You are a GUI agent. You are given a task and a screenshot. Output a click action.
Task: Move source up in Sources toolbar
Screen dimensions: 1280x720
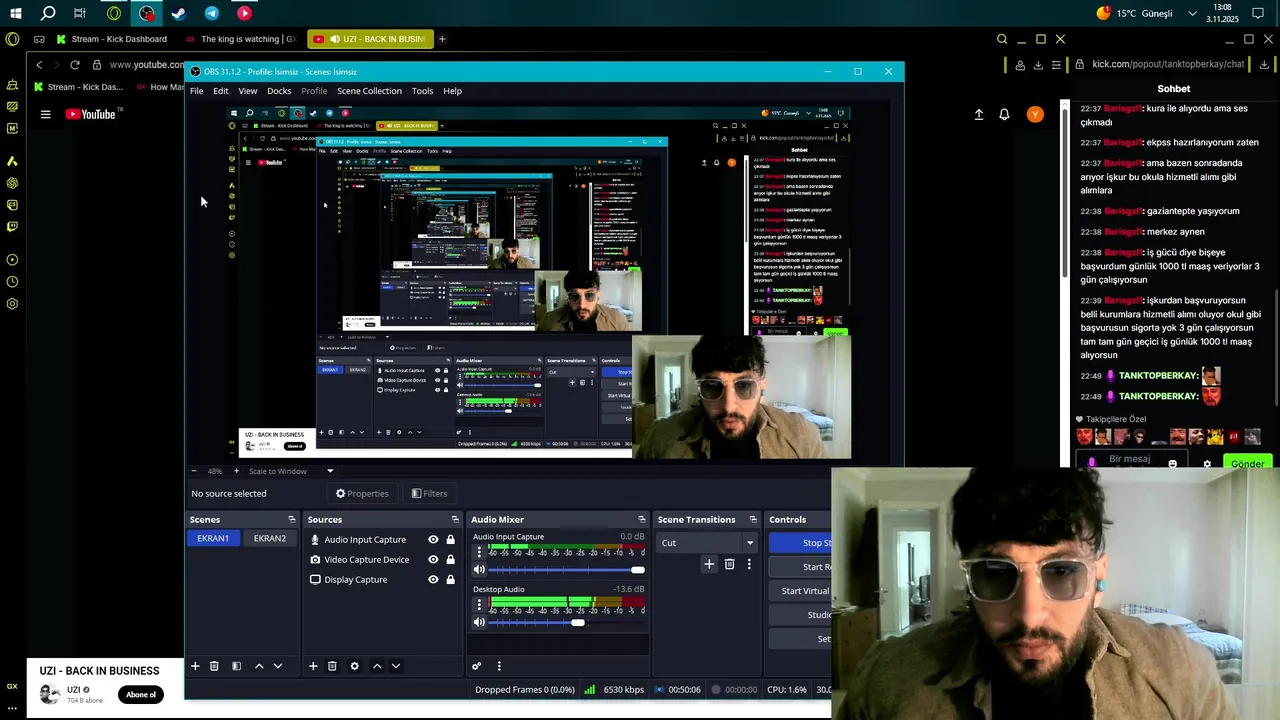click(x=377, y=666)
